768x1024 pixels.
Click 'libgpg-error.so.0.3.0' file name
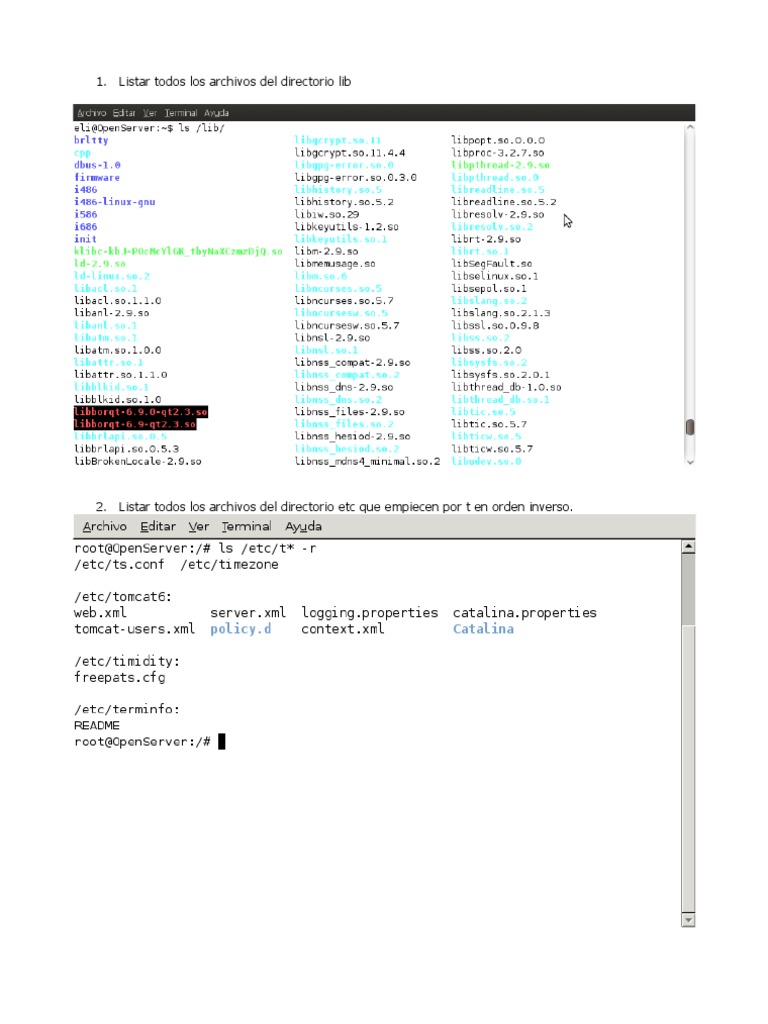(x=355, y=178)
